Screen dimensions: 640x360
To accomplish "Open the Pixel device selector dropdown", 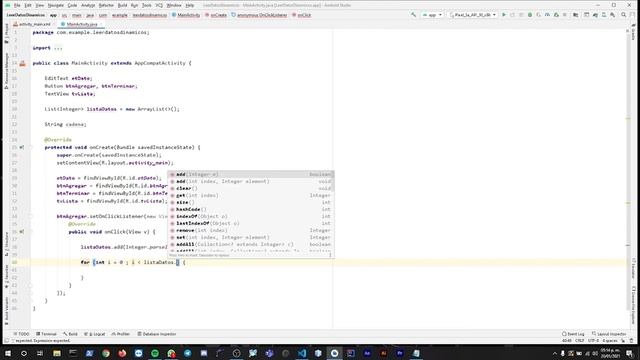I will [472, 15].
